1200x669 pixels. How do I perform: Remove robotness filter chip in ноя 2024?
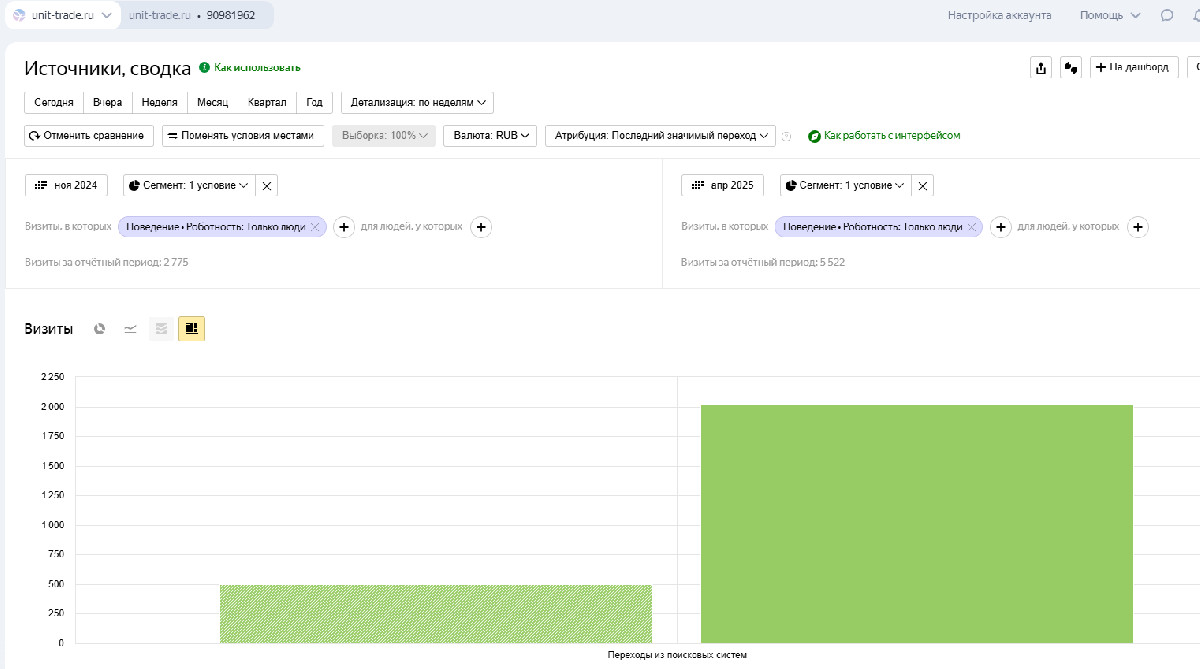point(315,227)
